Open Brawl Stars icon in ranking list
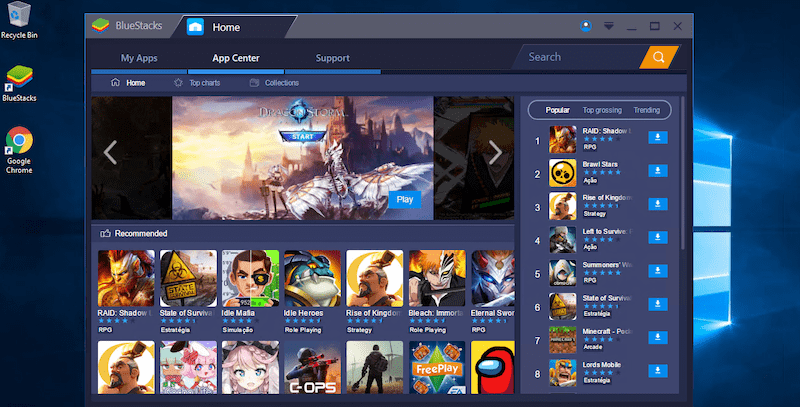Screen dimensions: 800x407 (562, 173)
